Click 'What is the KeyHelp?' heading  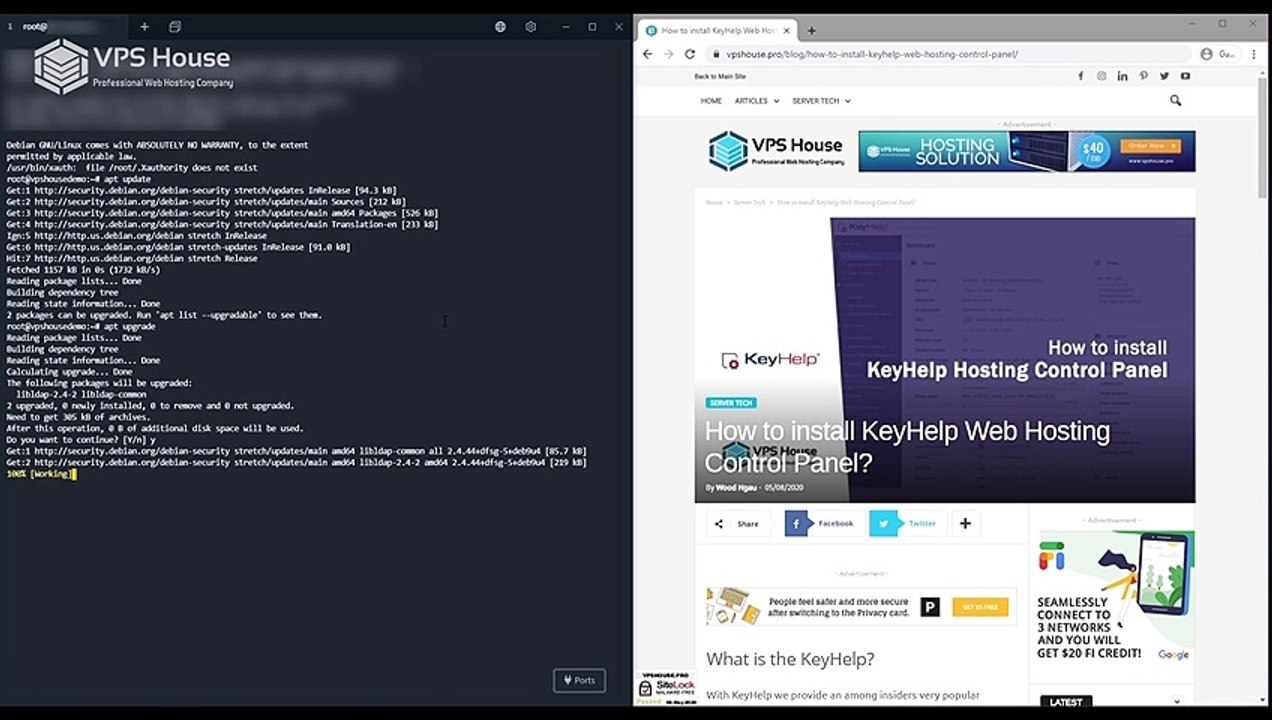tap(790, 659)
